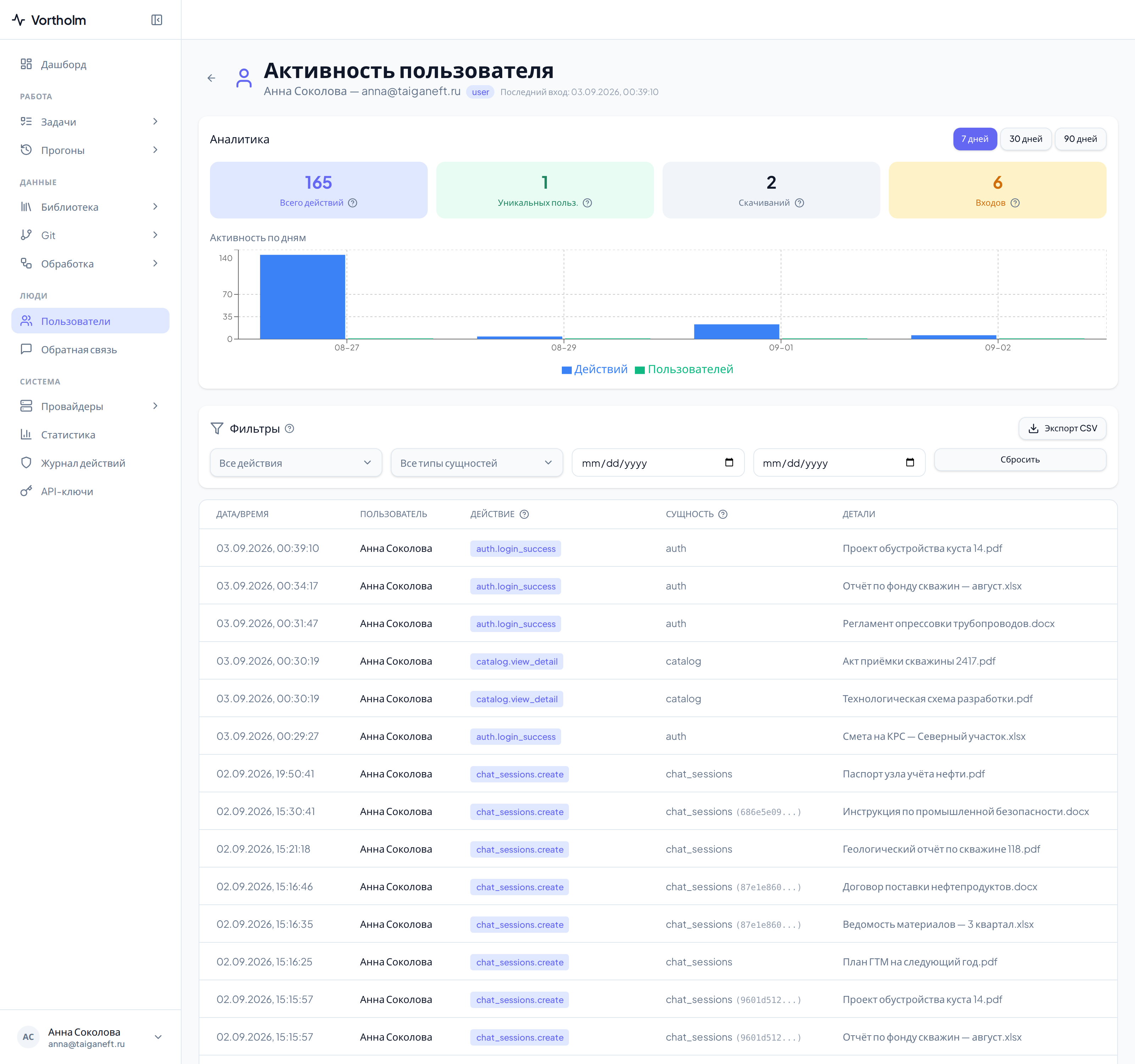The image size is (1135, 1064).
Task: Click auth.login_success tag at 00:39:10
Action: point(516,549)
